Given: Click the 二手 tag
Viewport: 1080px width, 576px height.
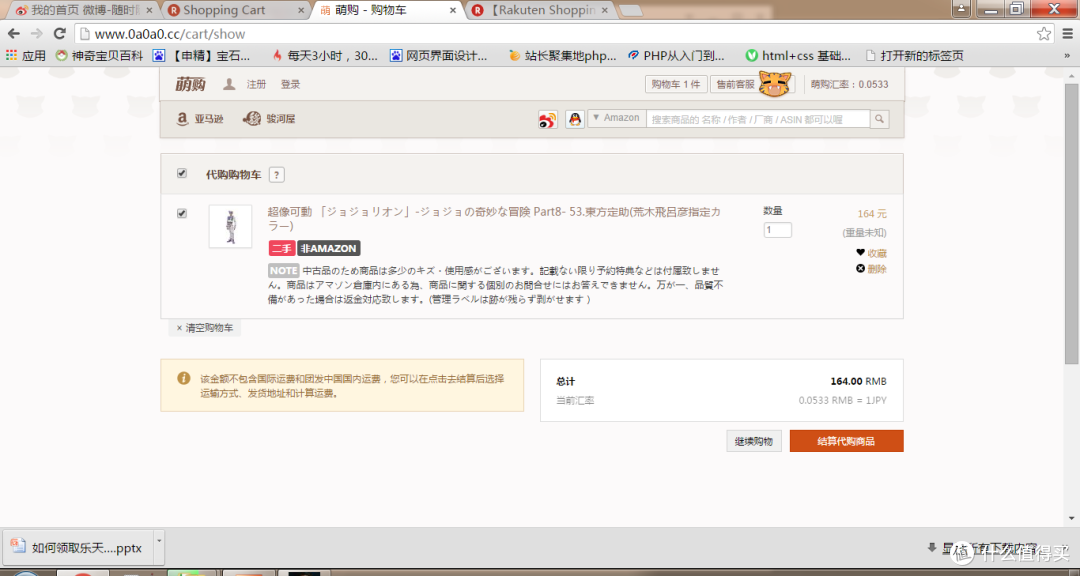Looking at the screenshot, I should 282,249.
